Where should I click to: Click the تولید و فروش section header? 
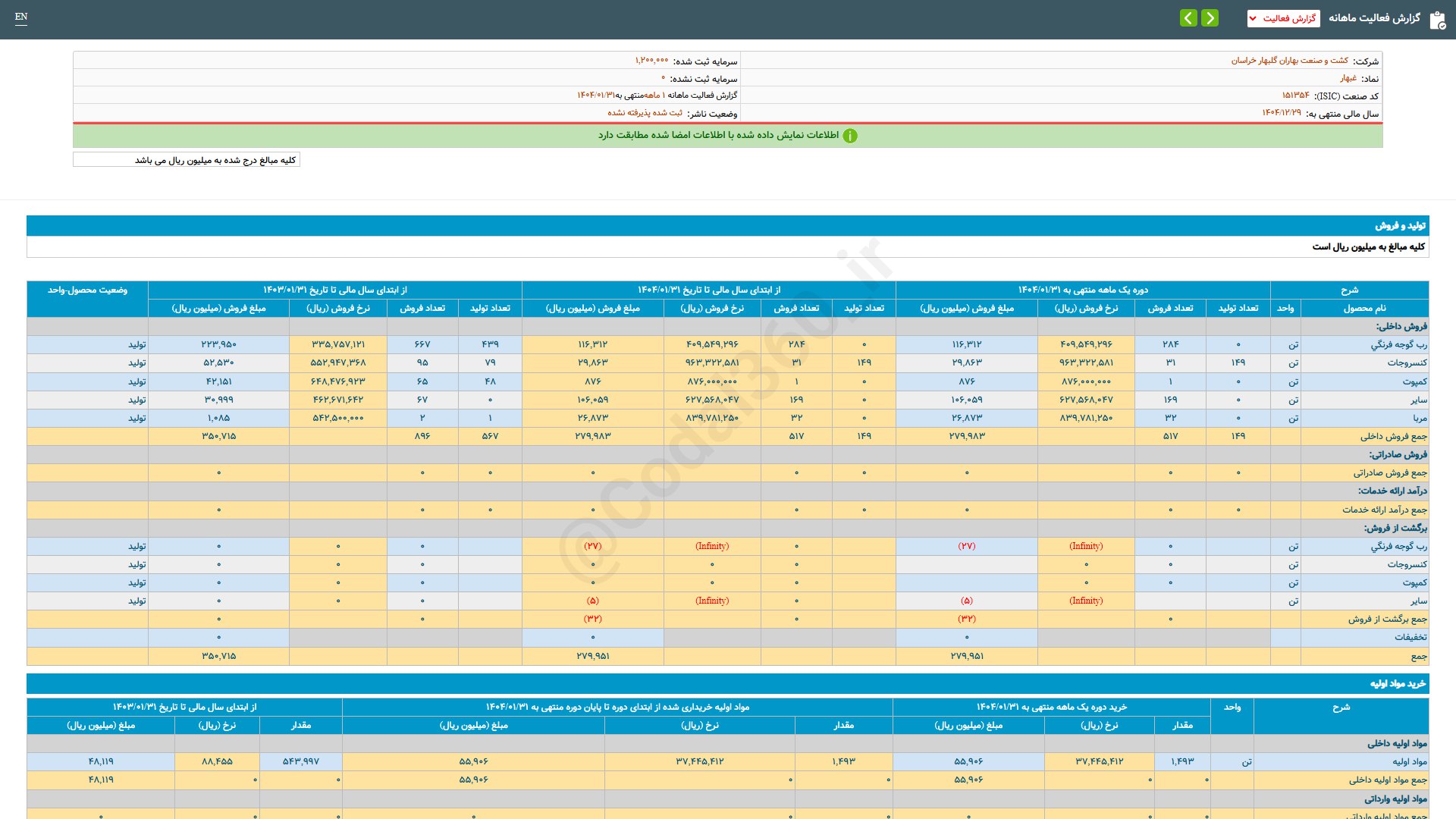click(1400, 226)
